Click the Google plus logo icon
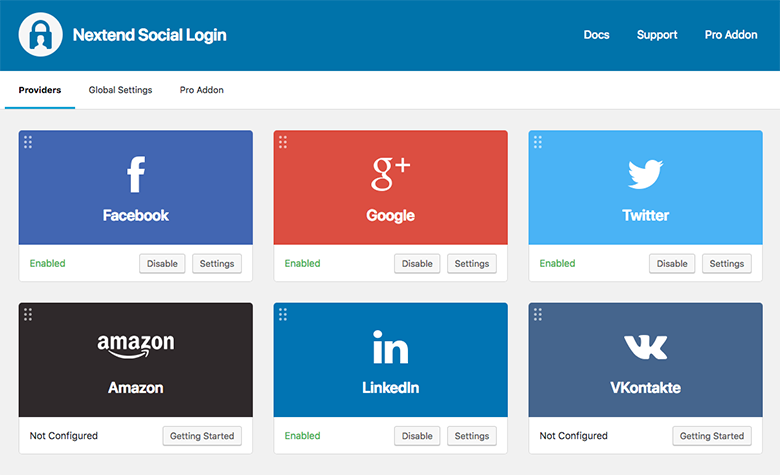 [390, 174]
